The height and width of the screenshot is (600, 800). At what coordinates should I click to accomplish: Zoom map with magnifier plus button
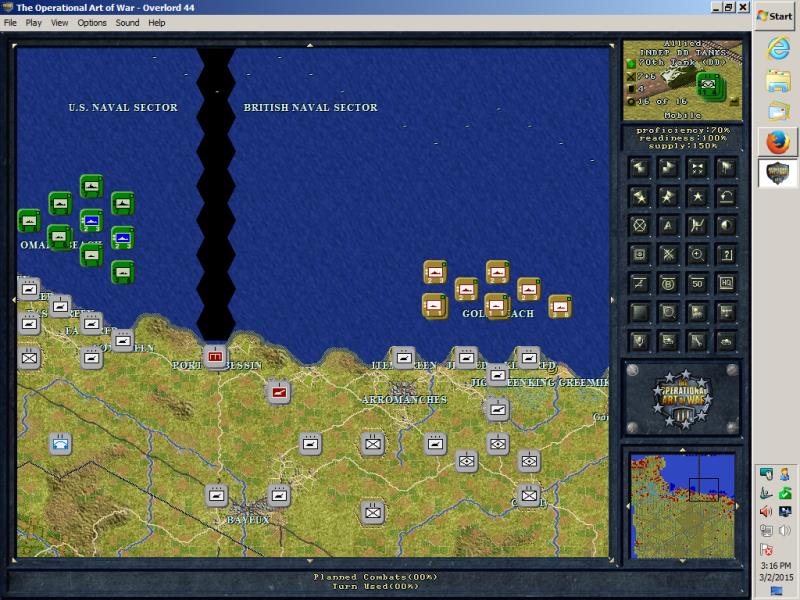pos(697,255)
